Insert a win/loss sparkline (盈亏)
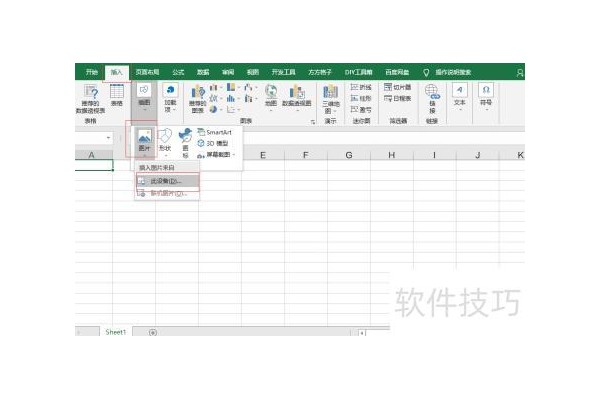The image size is (600, 400). tap(361, 109)
